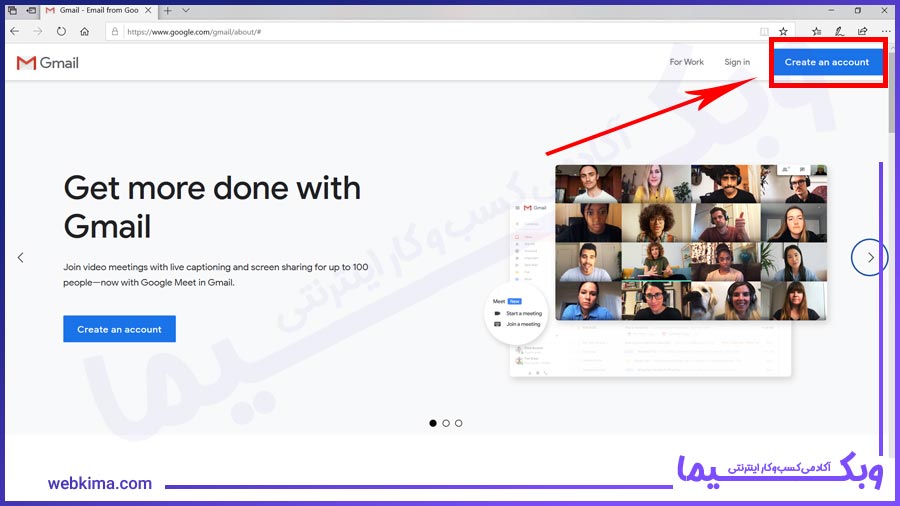Show next carousel slide arrow
This screenshot has width=900, height=506.
pos(870,258)
